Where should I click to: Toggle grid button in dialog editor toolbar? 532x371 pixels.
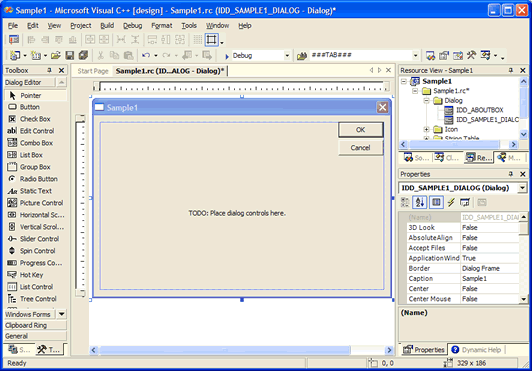pyautogui.click(x=198, y=39)
